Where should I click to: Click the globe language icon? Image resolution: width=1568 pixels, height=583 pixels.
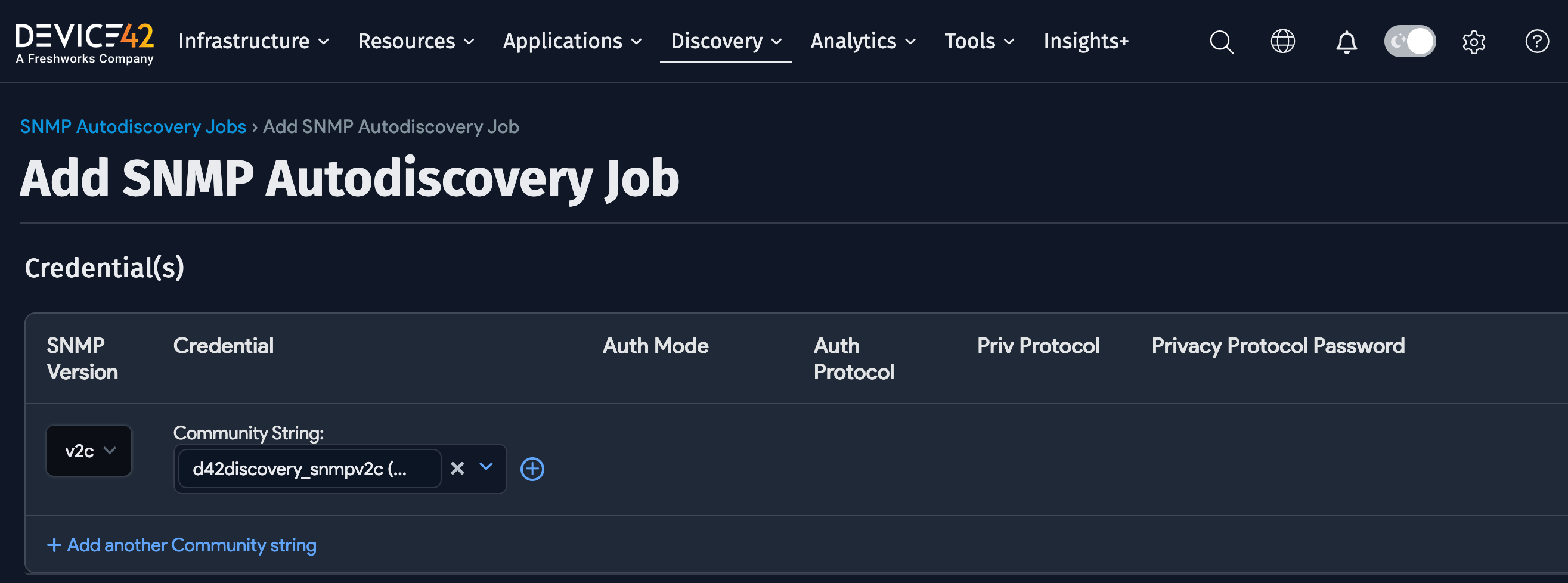tap(1283, 41)
